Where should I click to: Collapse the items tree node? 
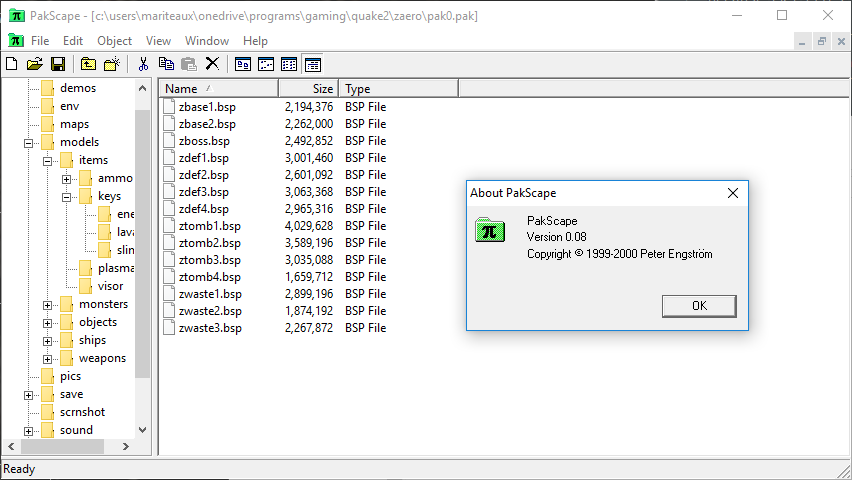tap(47, 161)
